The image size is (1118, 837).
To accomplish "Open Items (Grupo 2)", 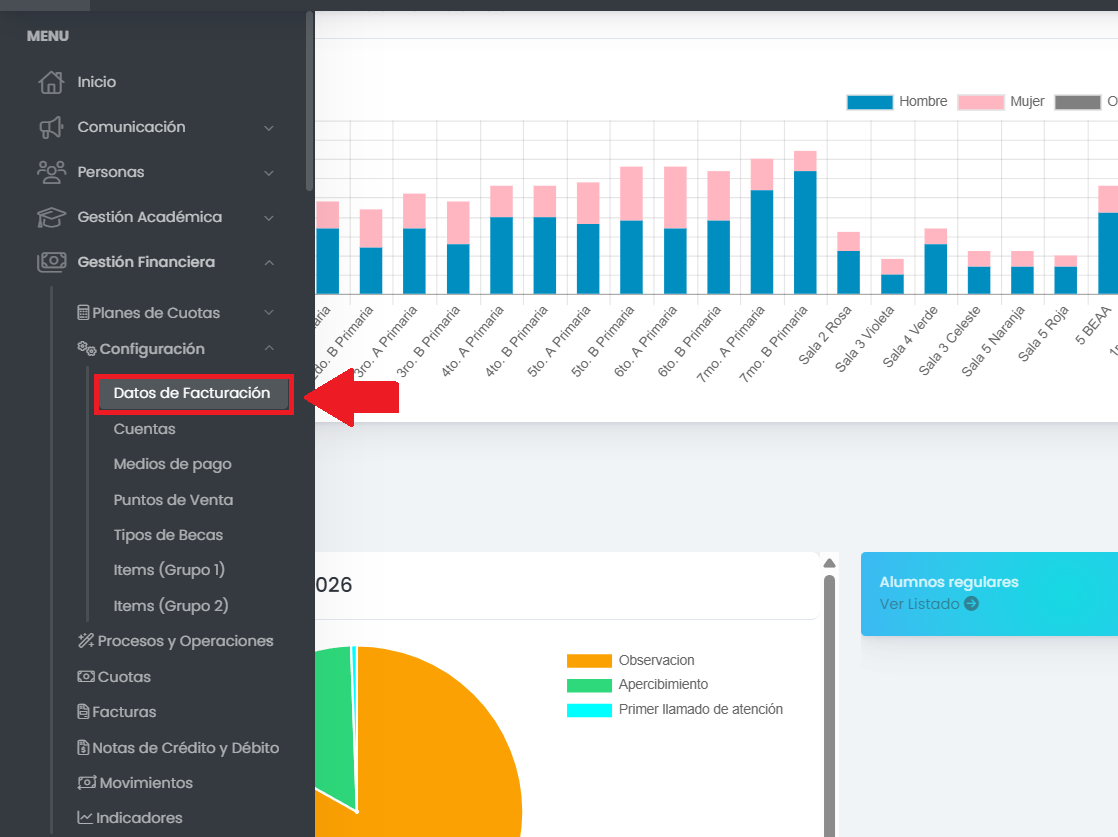I will click(x=171, y=605).
